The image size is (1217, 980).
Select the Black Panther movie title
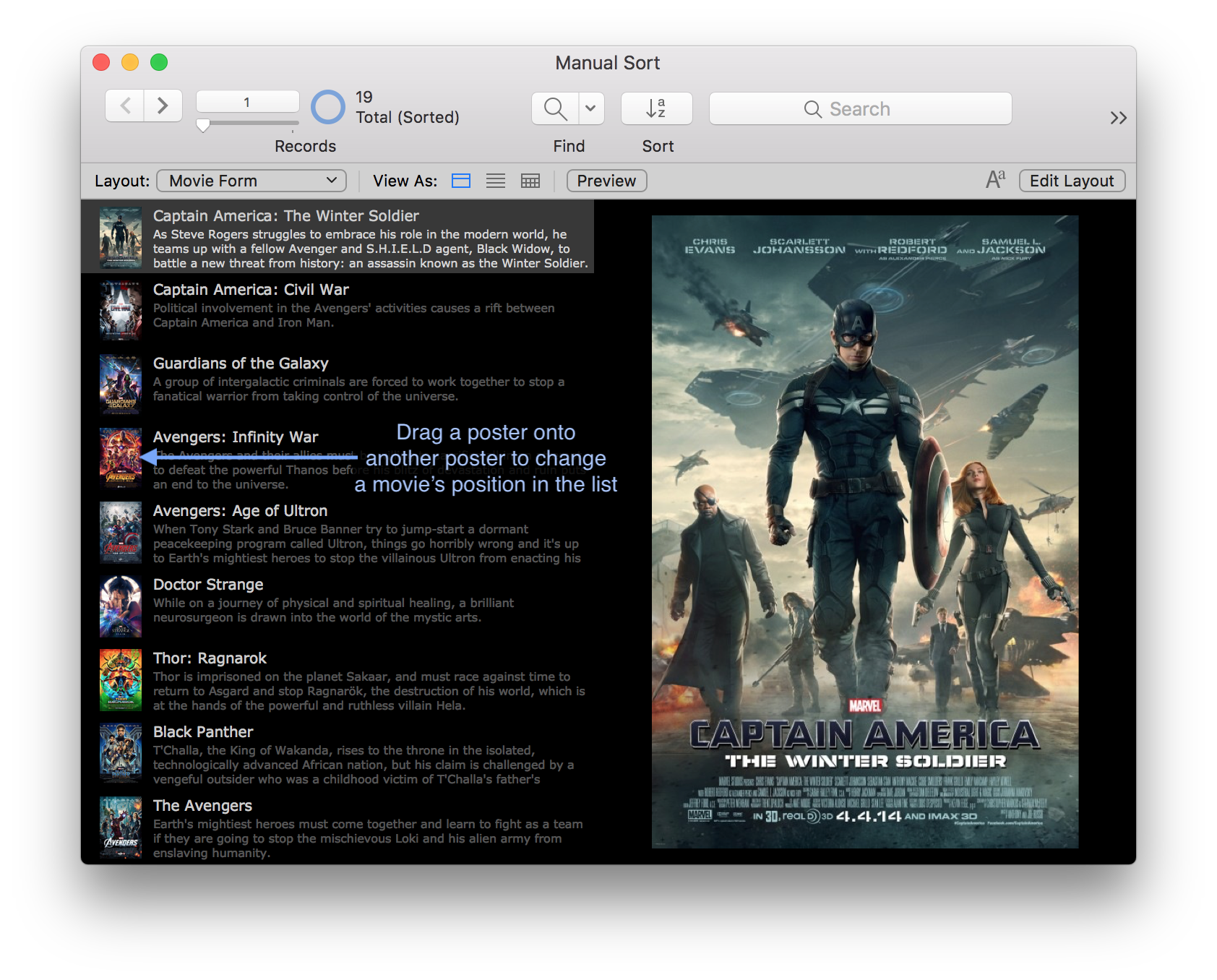203,731
